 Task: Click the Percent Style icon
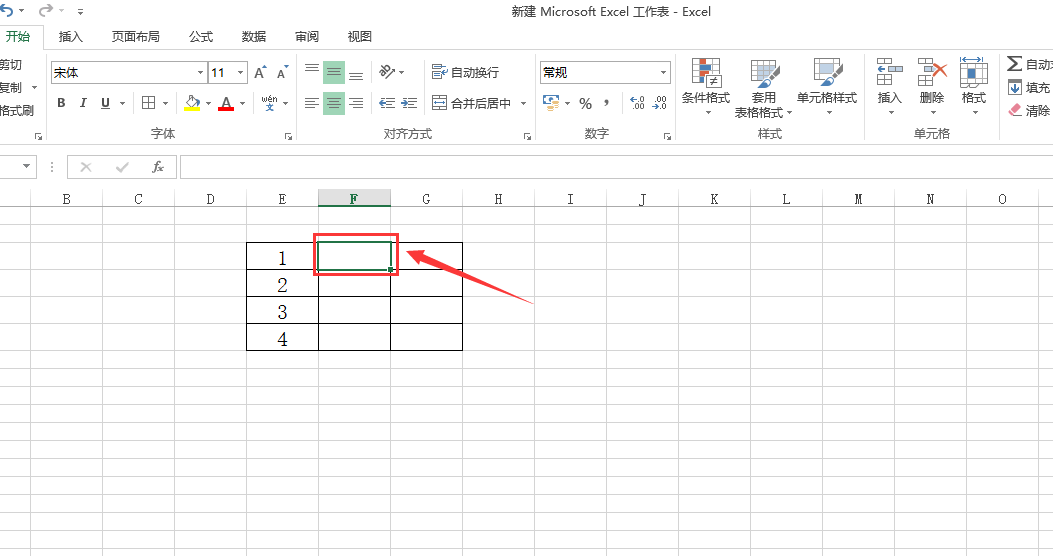[x=586, y=103]
